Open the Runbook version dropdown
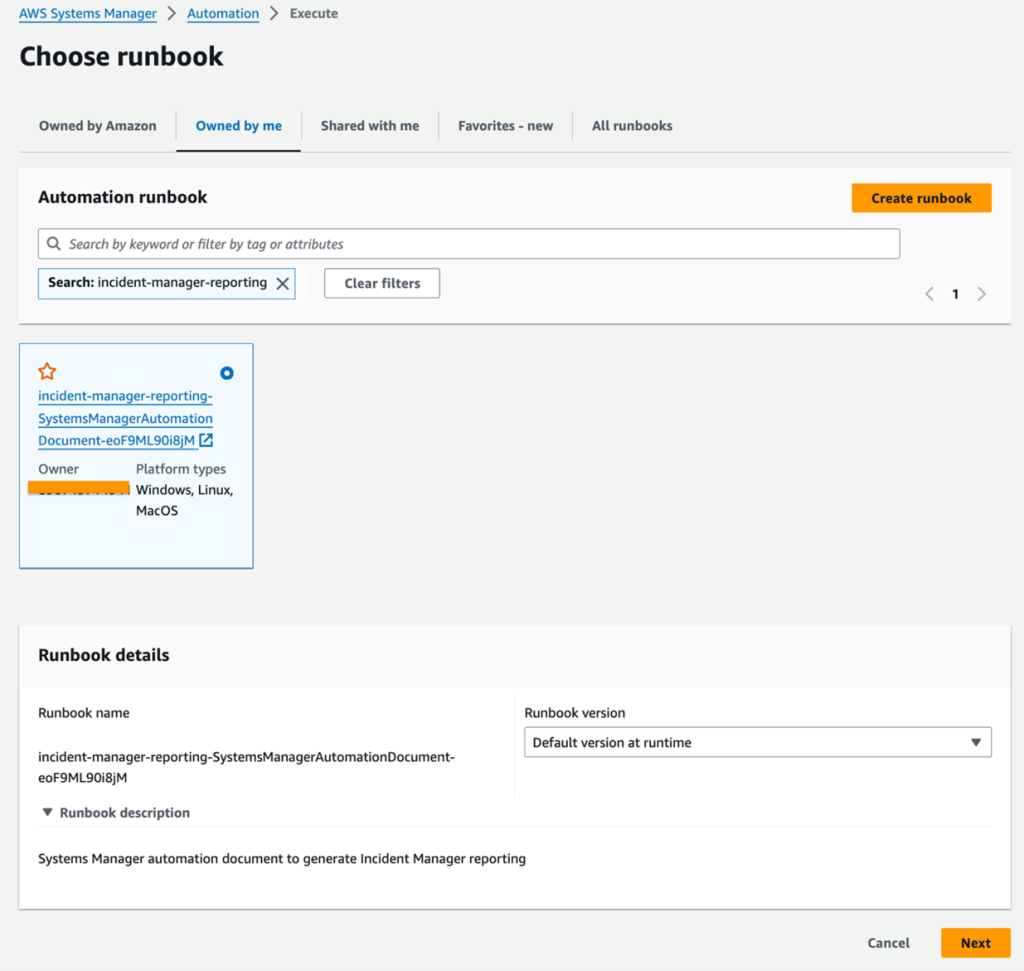Viewport: 1024px width, 971px height. 756,742
